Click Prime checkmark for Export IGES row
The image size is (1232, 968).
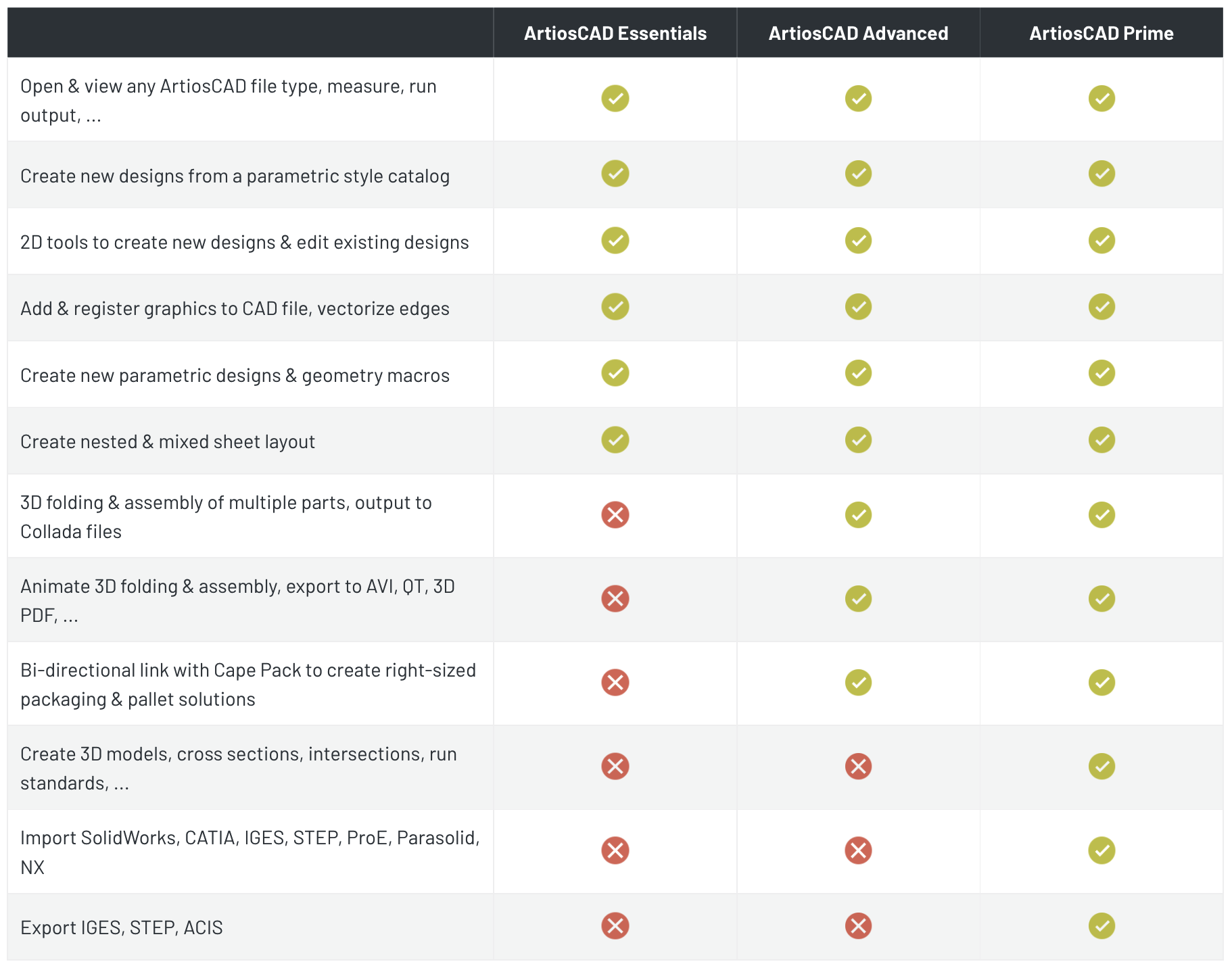1101,926
